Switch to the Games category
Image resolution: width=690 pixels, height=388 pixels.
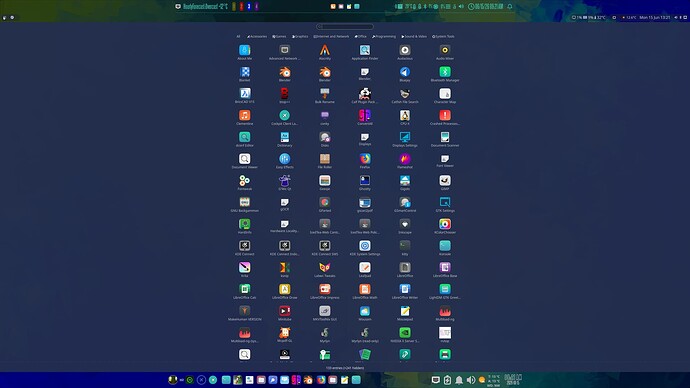279,37
